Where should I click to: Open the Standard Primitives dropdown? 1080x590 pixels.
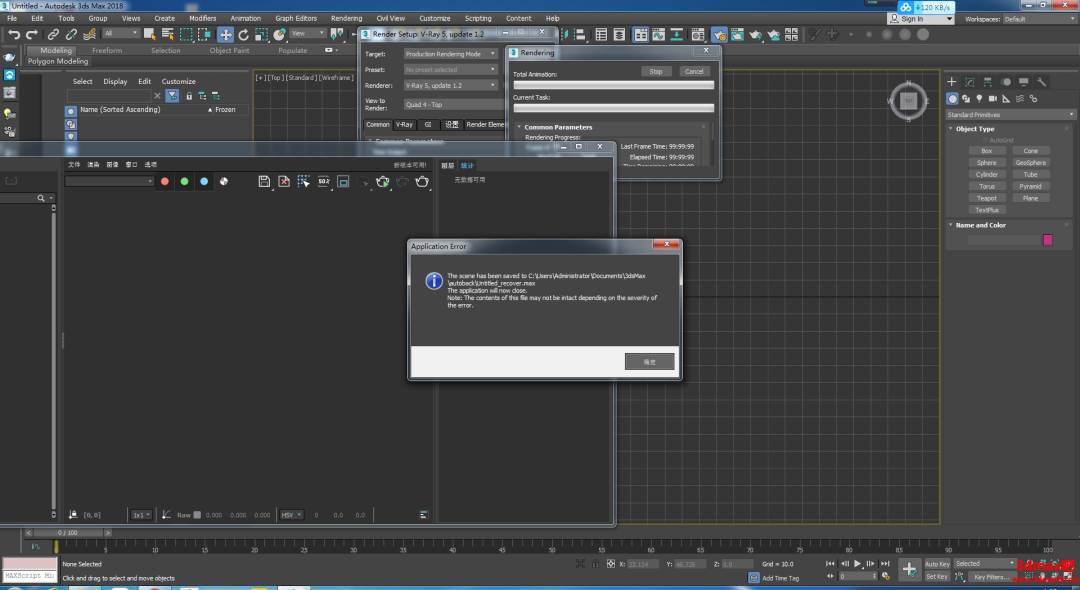click(x=1010, y=114)
